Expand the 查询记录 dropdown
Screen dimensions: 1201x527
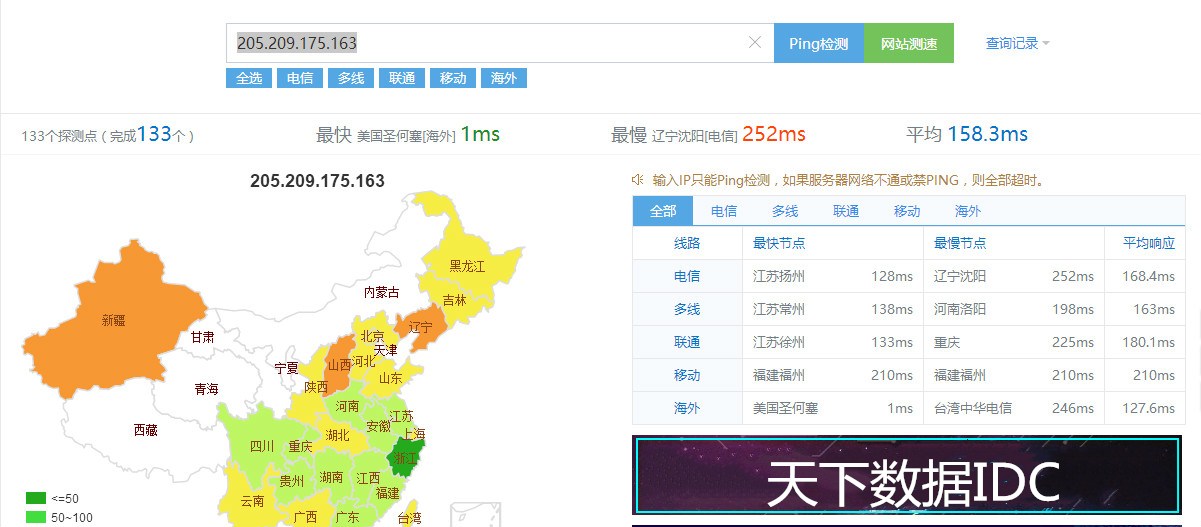click(1017, 43)
